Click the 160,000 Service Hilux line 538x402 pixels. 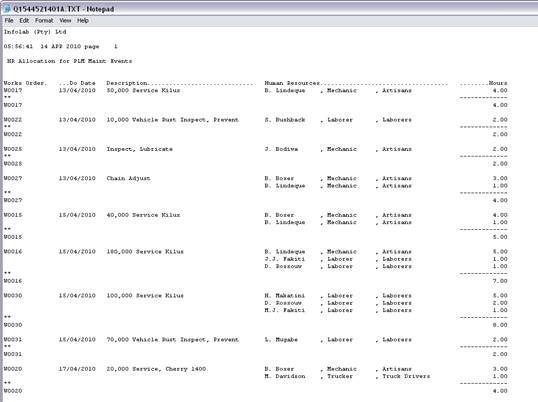point(145,252)
